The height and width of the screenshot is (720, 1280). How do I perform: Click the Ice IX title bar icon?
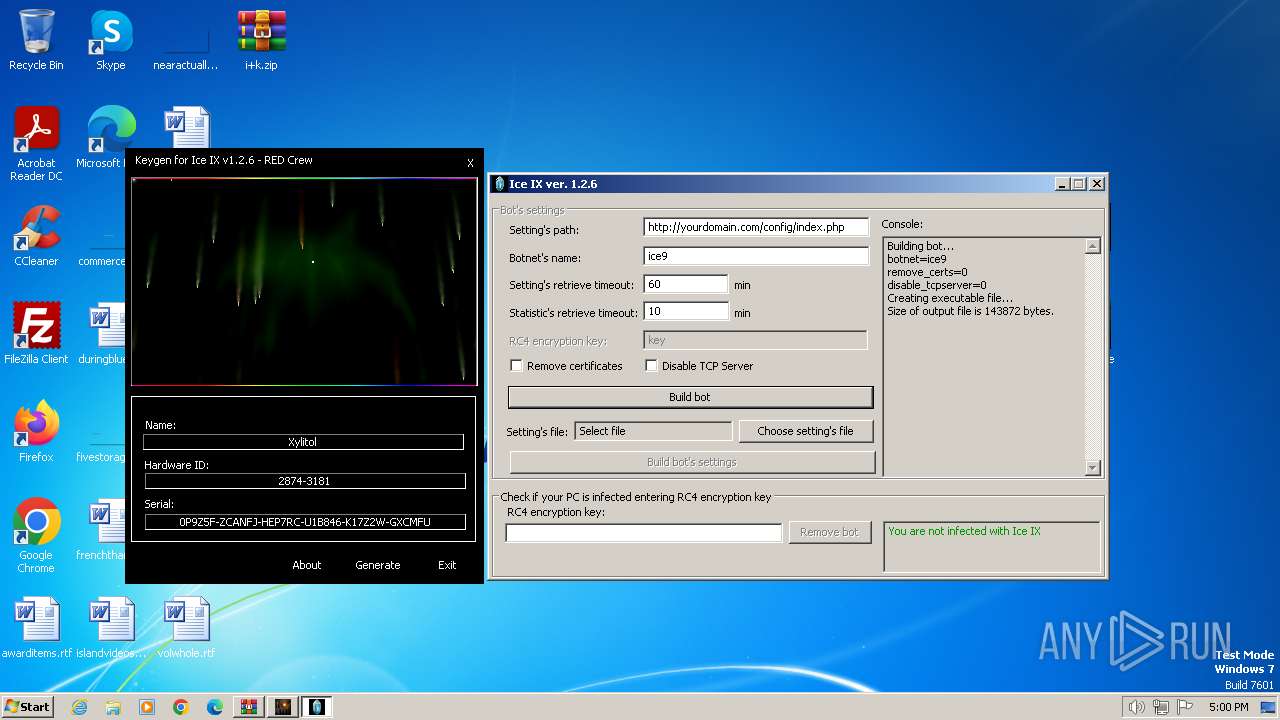(x=500, y=184)
